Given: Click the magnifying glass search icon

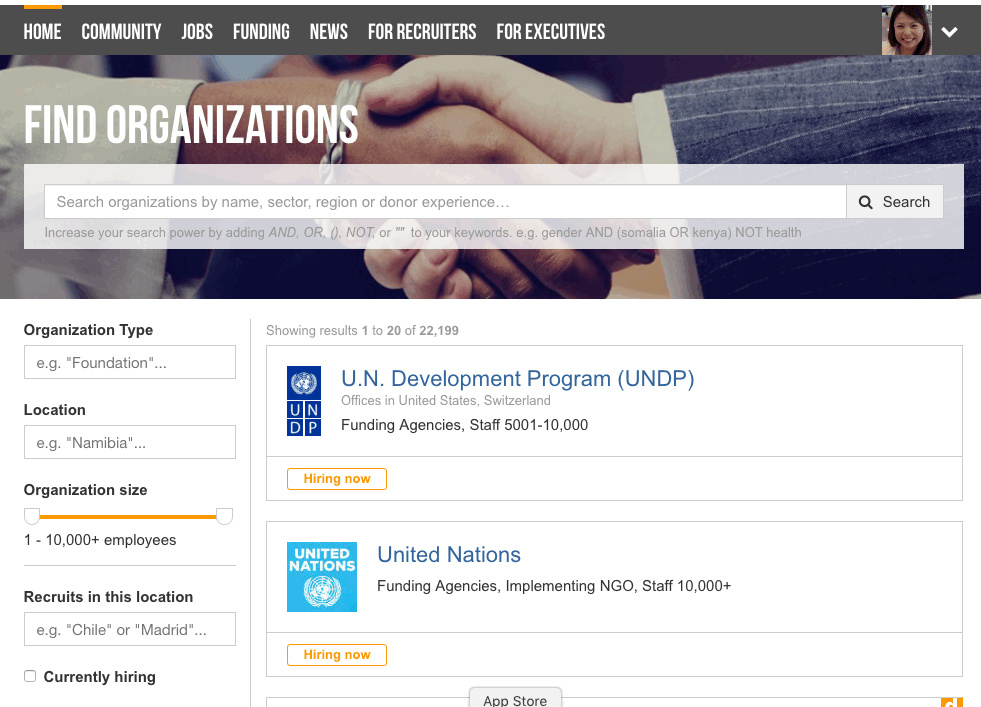Looking at the screenshot, I should [866, 202].
